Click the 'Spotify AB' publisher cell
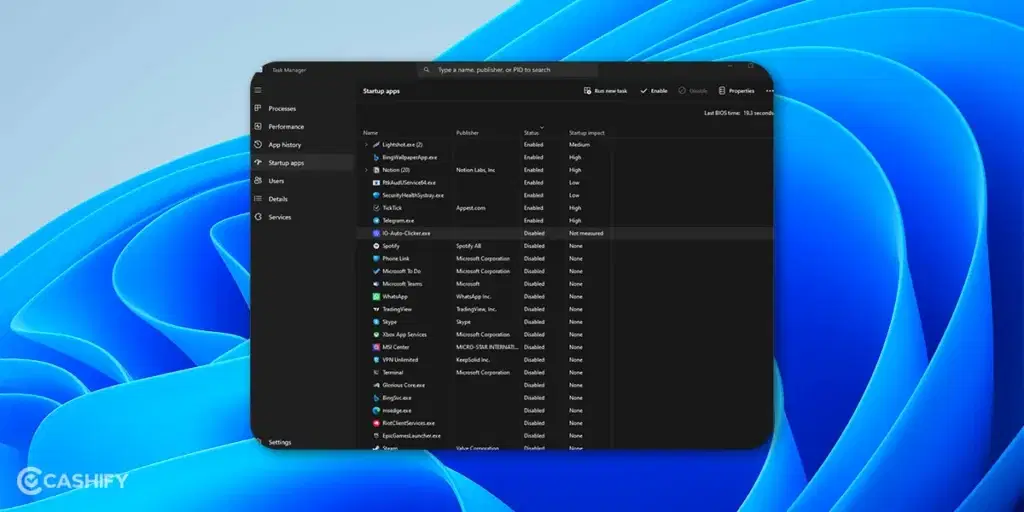The height and width of the screenshot is (512, 1024). coord(468,246)
